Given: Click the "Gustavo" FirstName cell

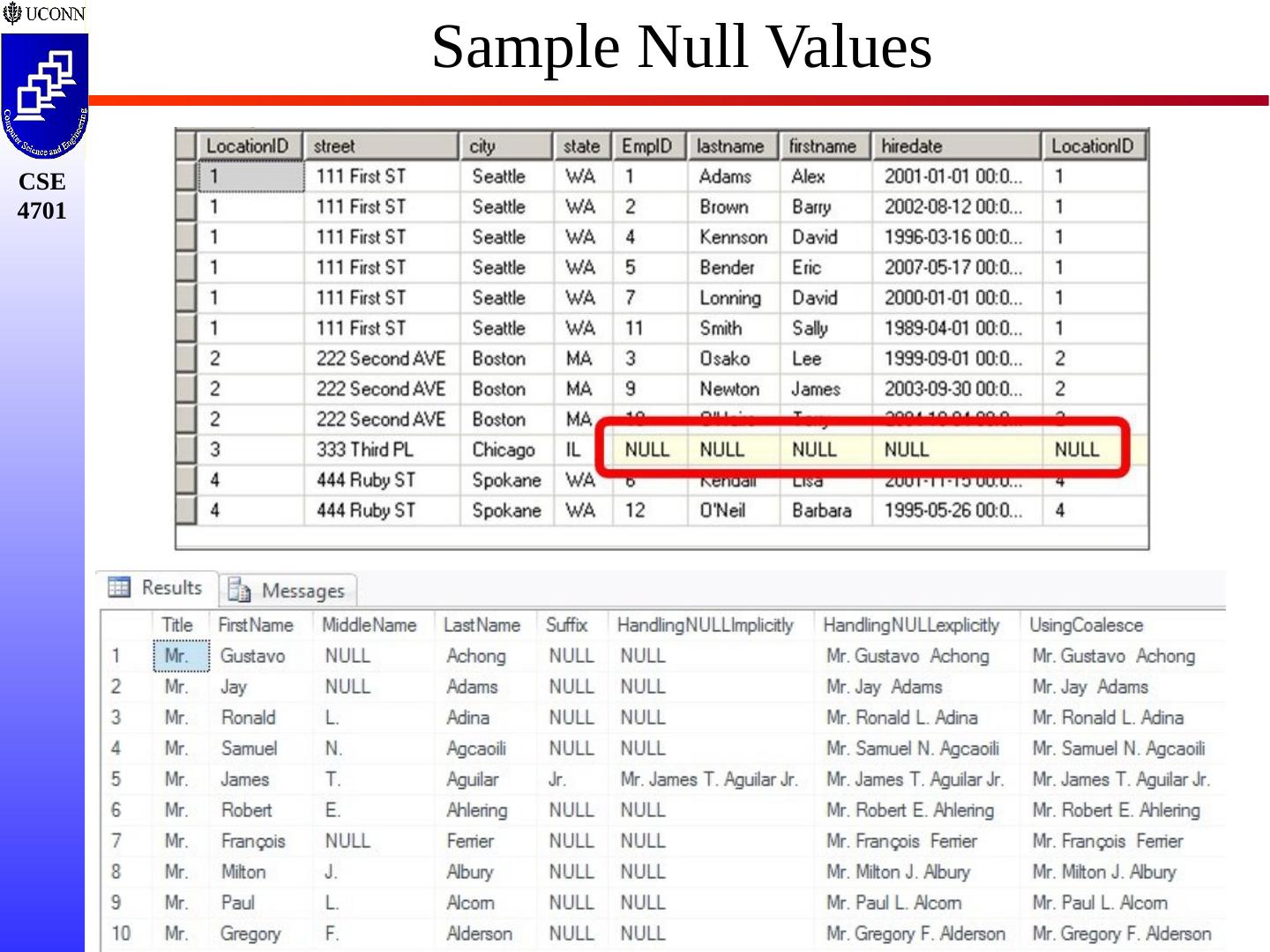Looking at the screenshot, I should pyautogui.click(x=261, y=656).
